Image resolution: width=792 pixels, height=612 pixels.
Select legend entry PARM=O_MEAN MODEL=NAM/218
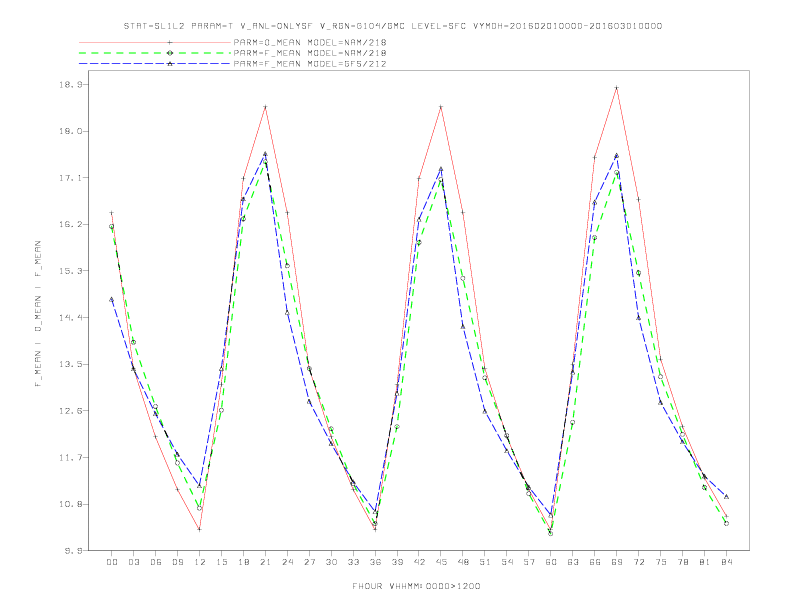[x=310, y=42]
